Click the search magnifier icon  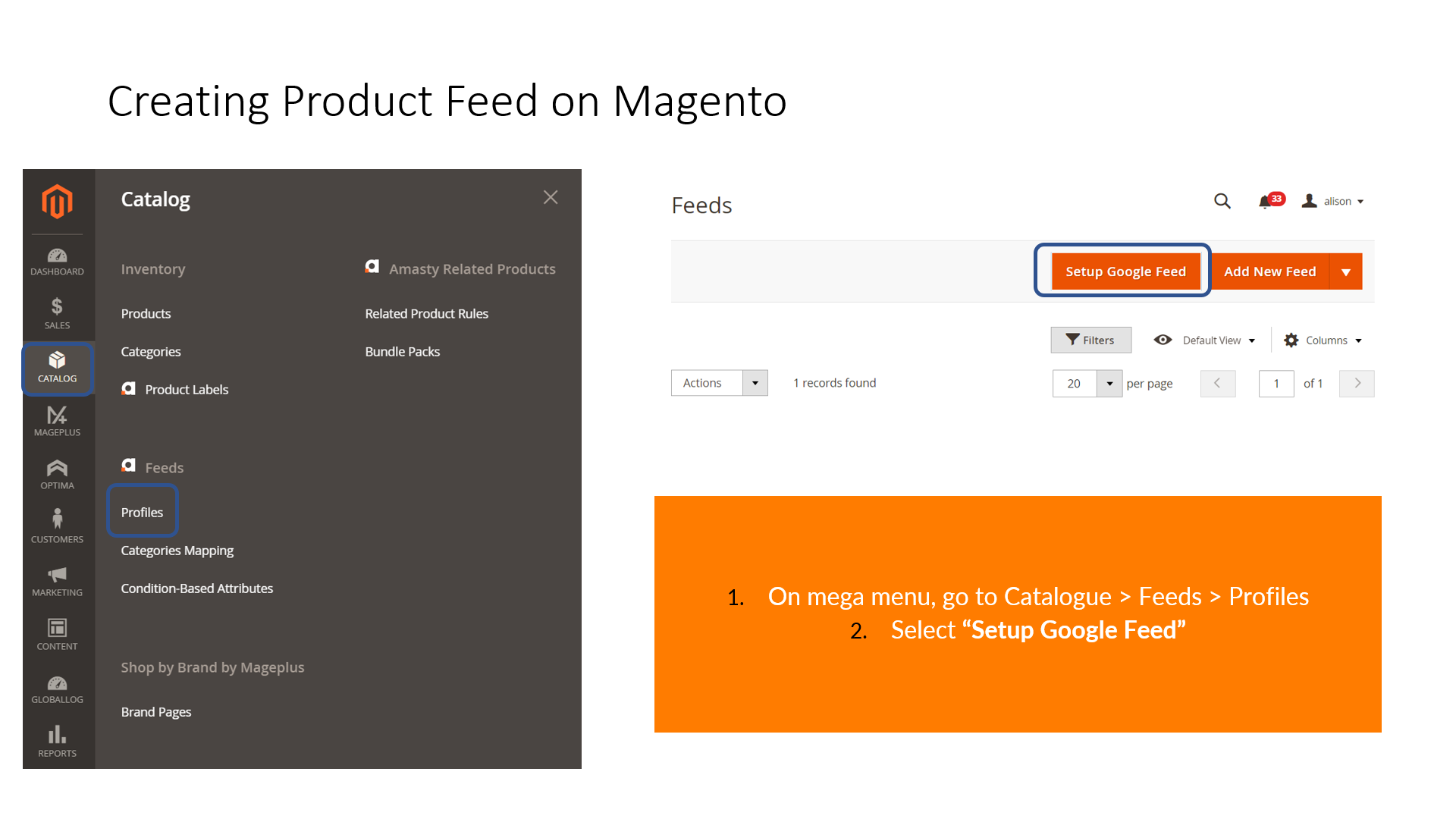pos(1222,201)
